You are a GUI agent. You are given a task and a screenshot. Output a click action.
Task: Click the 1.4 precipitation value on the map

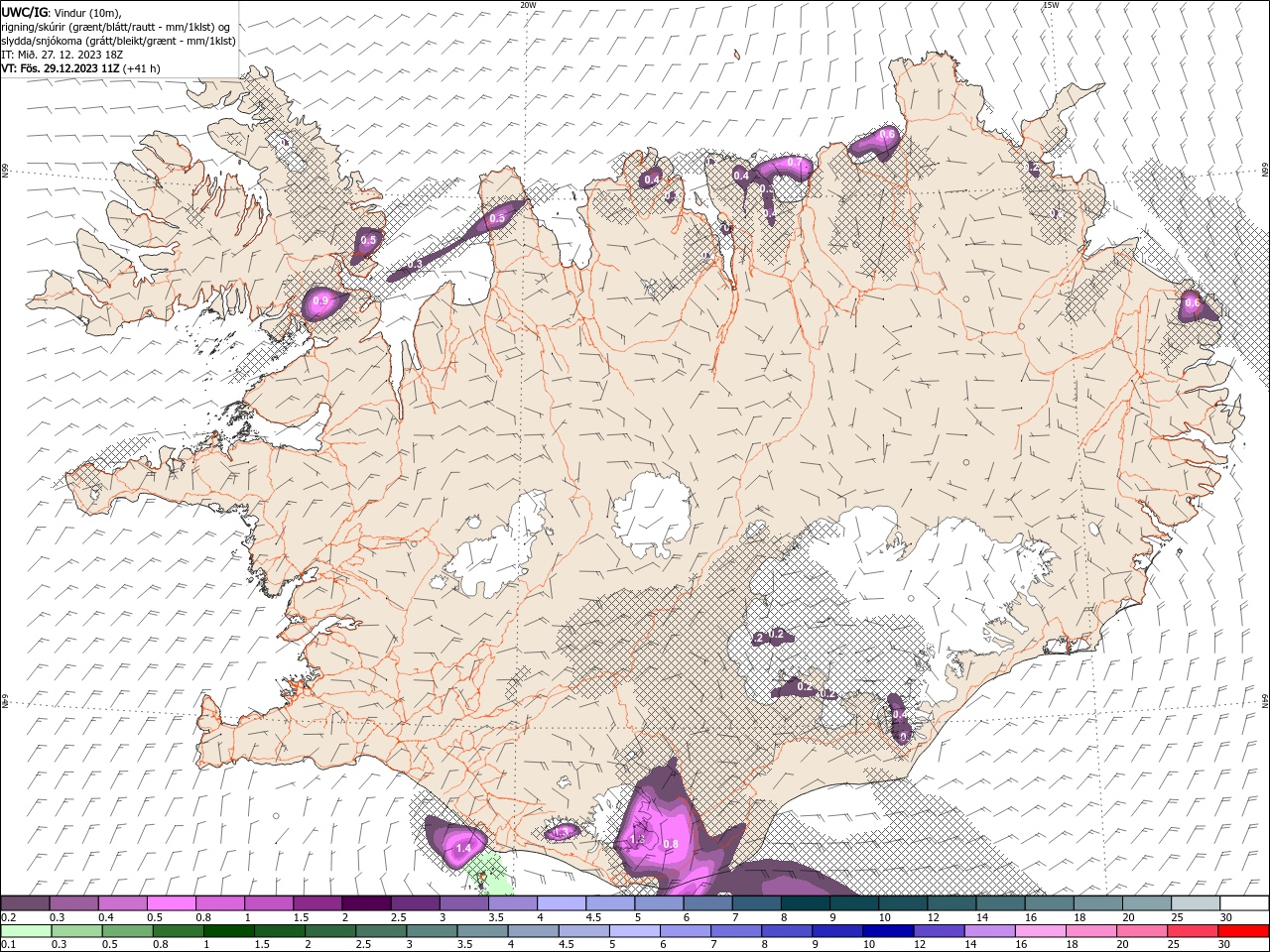tap(463, 849)
